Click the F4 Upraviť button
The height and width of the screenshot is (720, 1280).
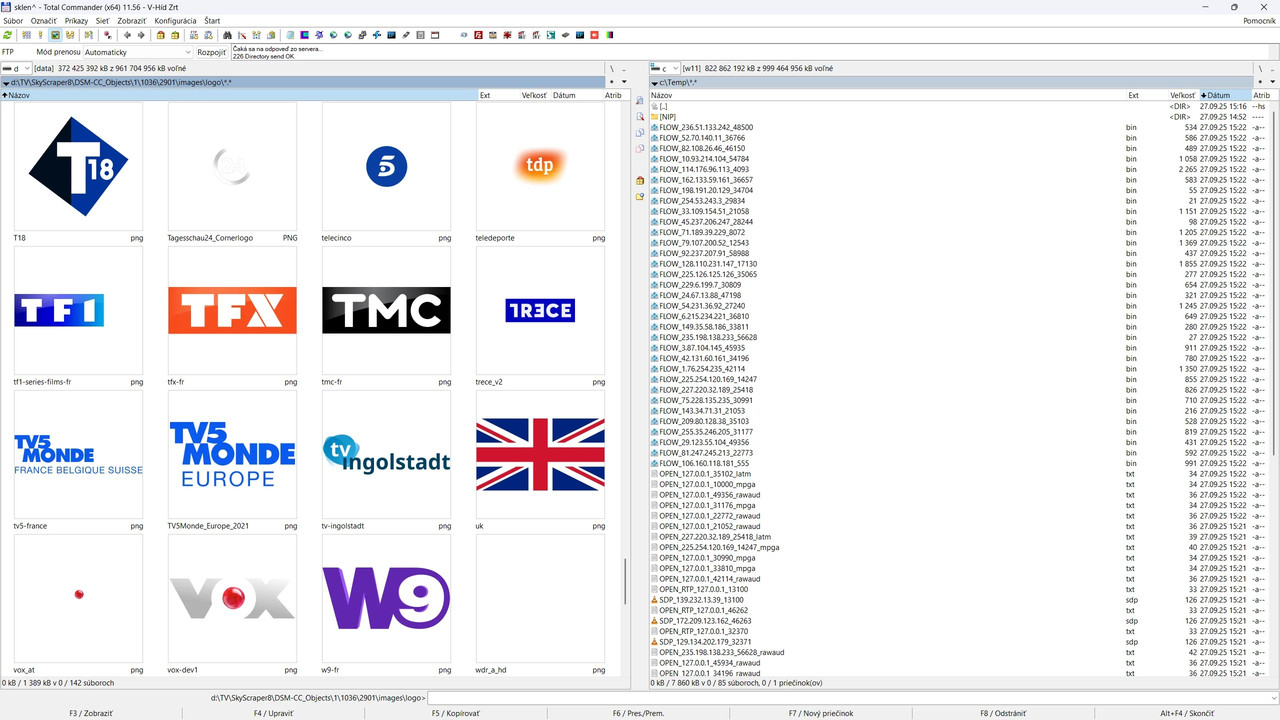(x=274, y=713)
